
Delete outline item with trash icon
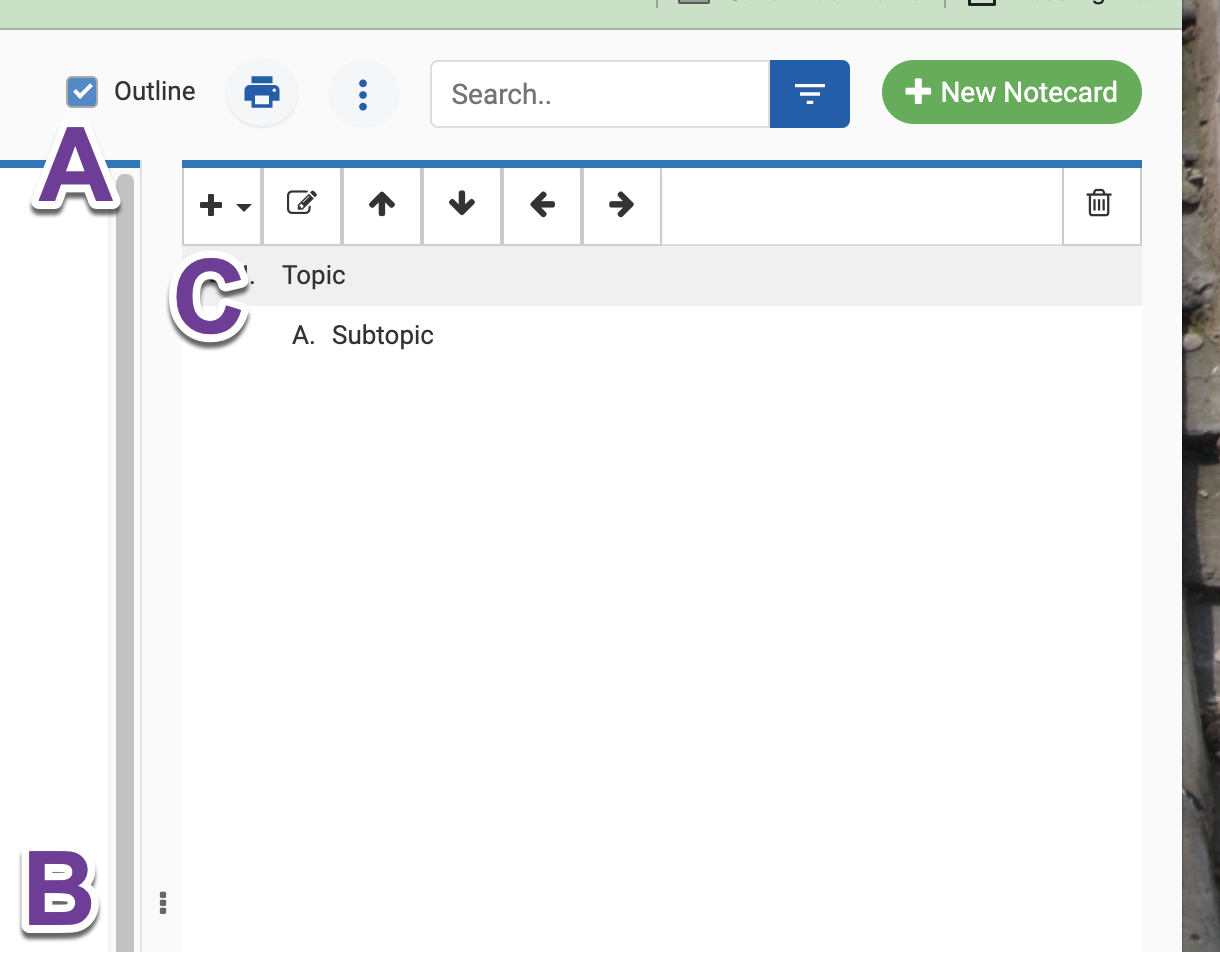coord(1099,204)
